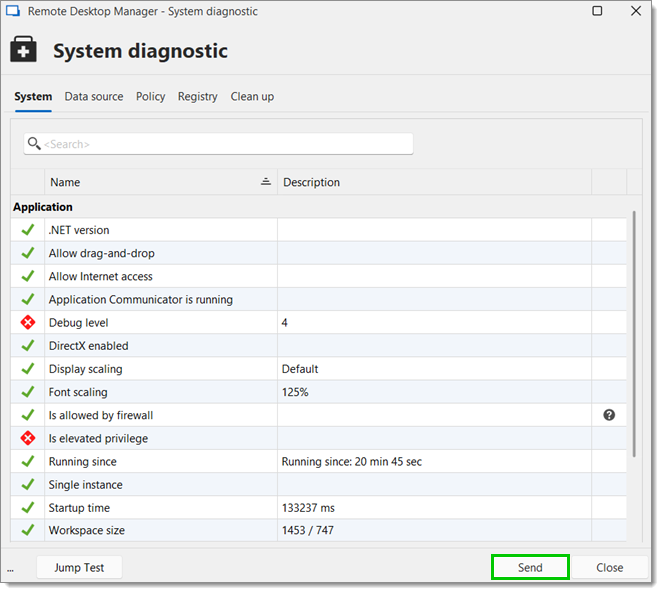
Task: Click the check icon beside Font scaling
Action: coord(28,392)
